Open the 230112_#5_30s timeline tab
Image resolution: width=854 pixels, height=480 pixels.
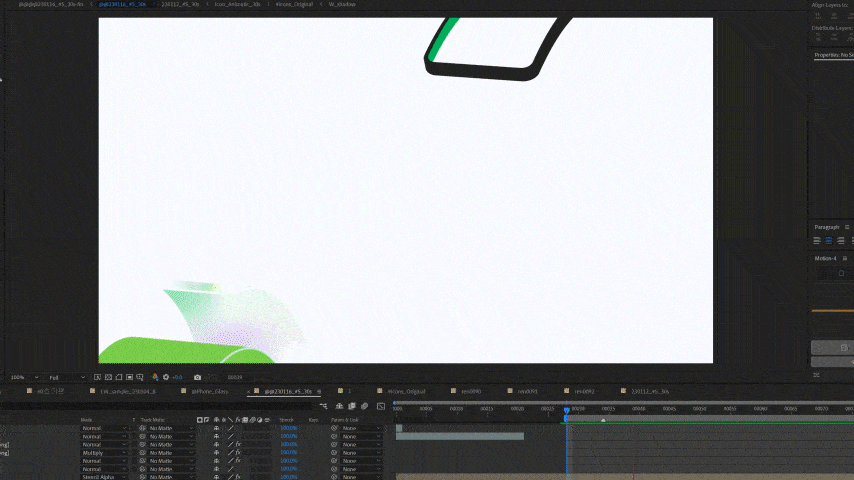pos(650,391)
